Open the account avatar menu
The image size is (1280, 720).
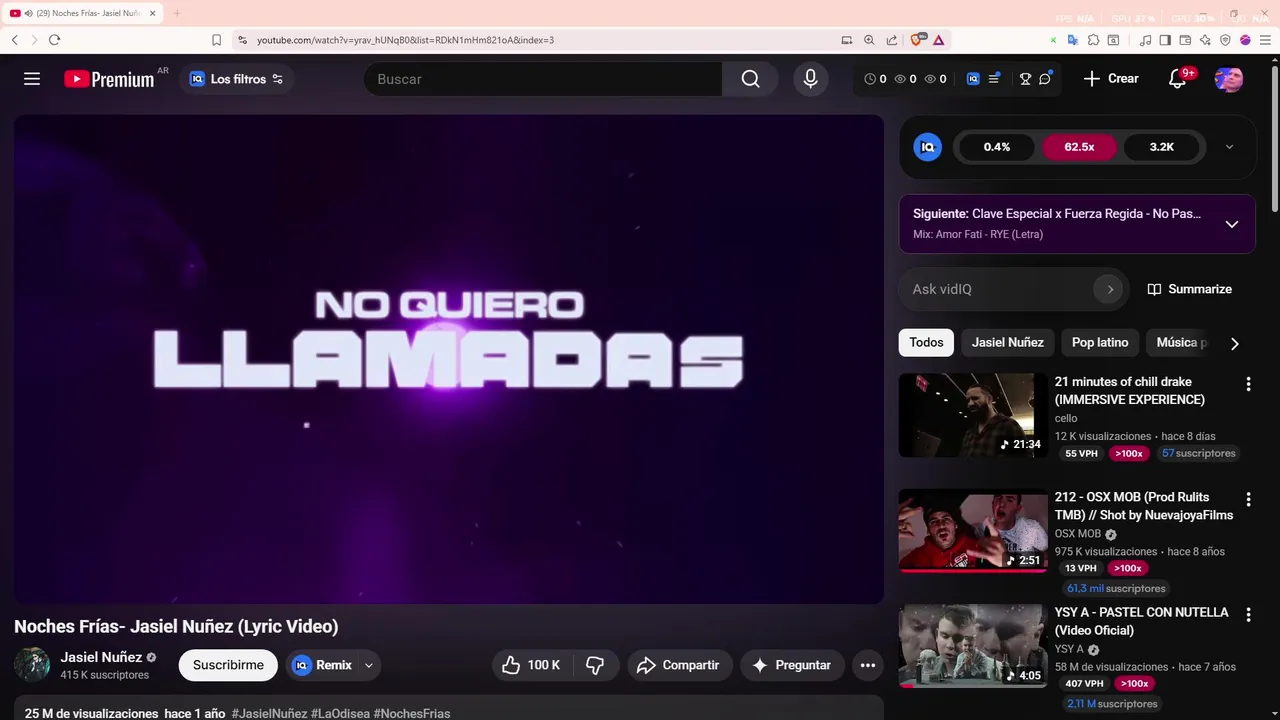(1228, 79)
